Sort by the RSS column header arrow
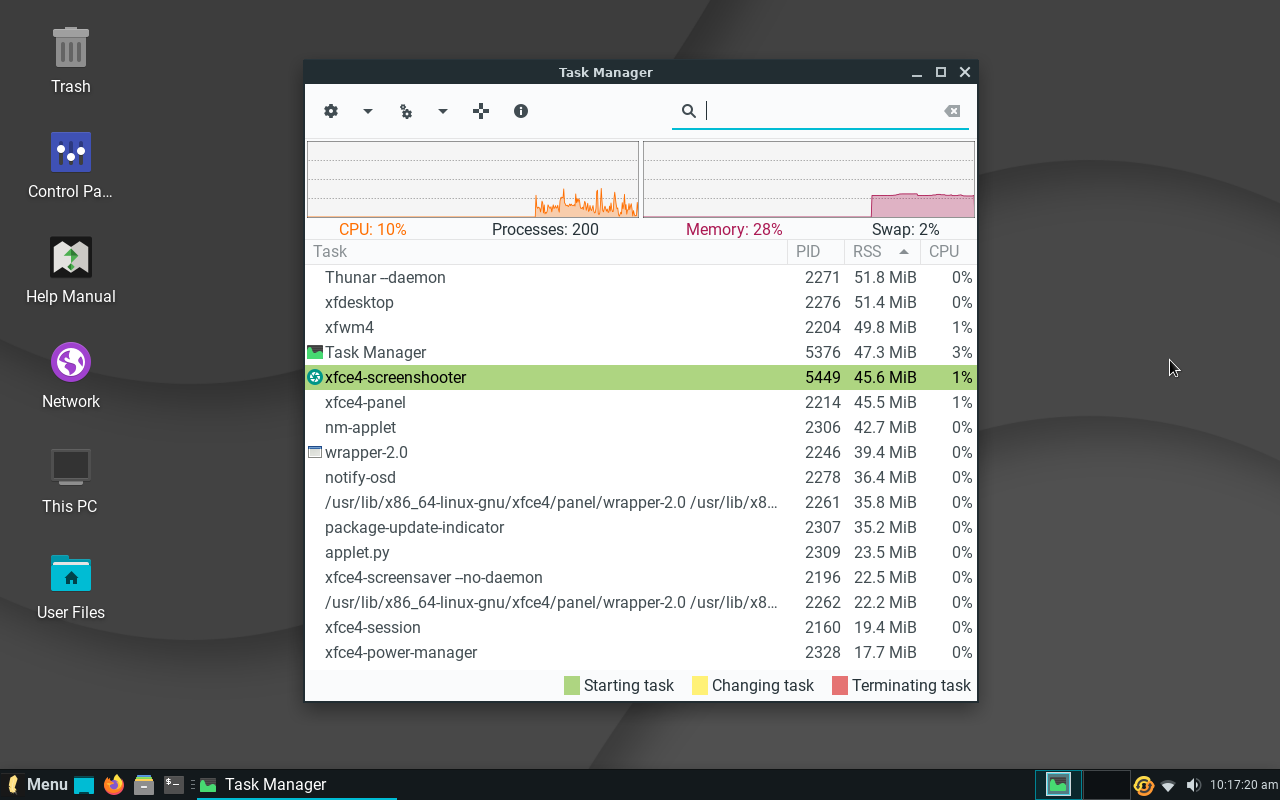This screenshot has width=1280, height=800. click(905, 251)
